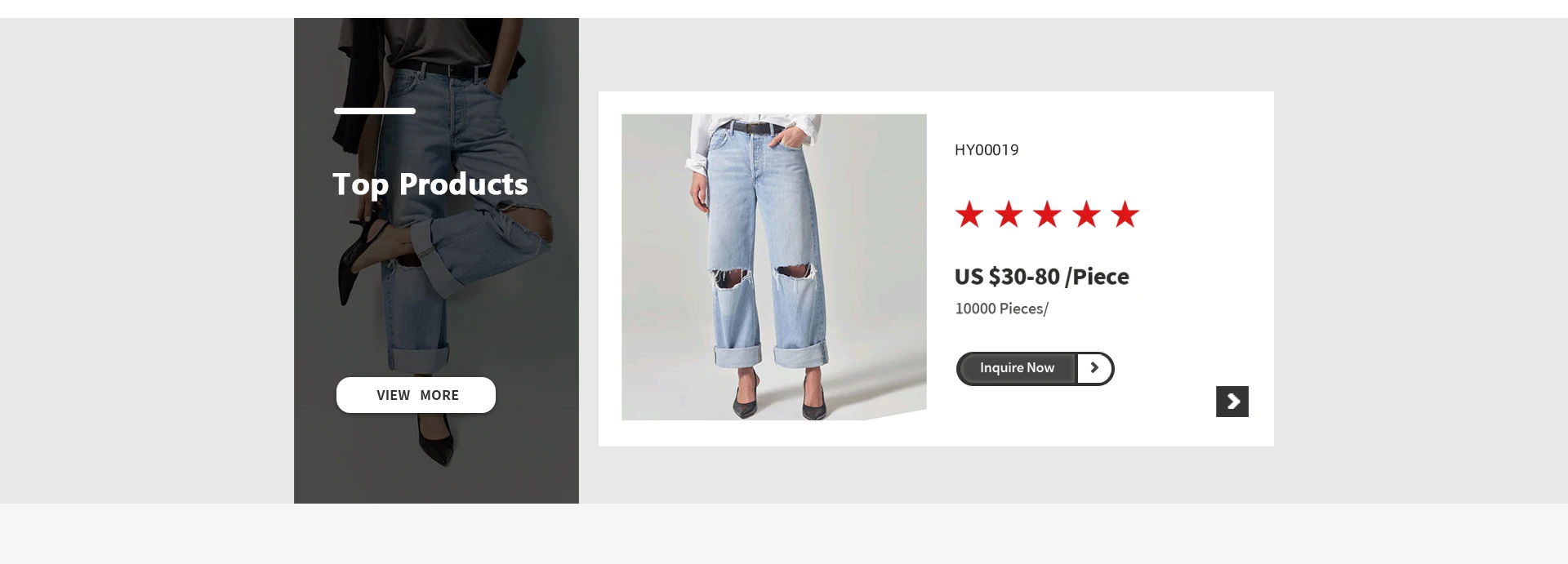1568x564 pixels.
Task: Click the Inquire Now button label
Action: tap(1017, 368)
